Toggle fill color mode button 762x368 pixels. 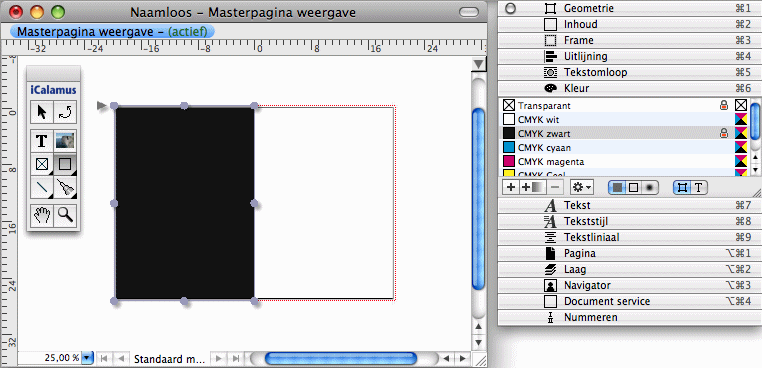click(617, 187)
